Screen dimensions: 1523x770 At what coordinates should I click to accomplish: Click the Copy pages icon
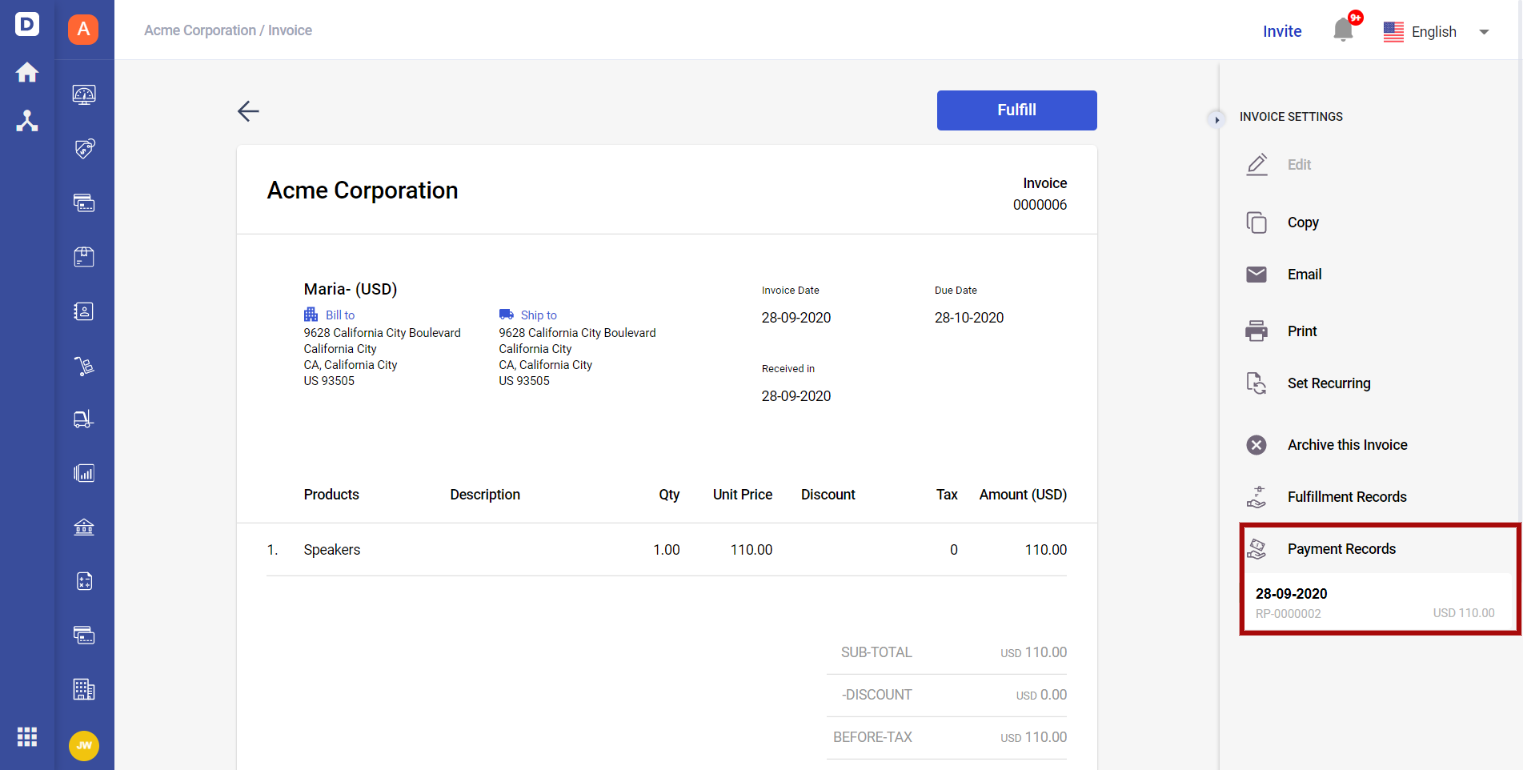point(1257,223)
